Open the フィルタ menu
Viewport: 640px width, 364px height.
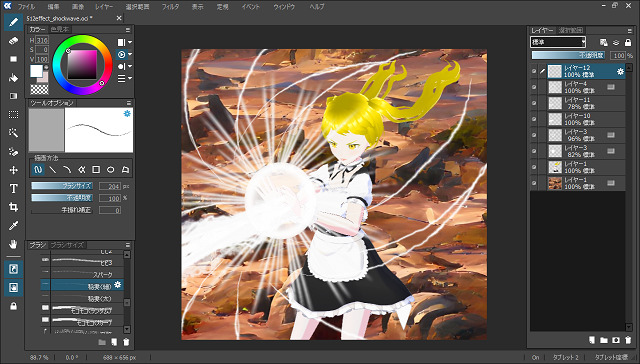pos(170,7)
